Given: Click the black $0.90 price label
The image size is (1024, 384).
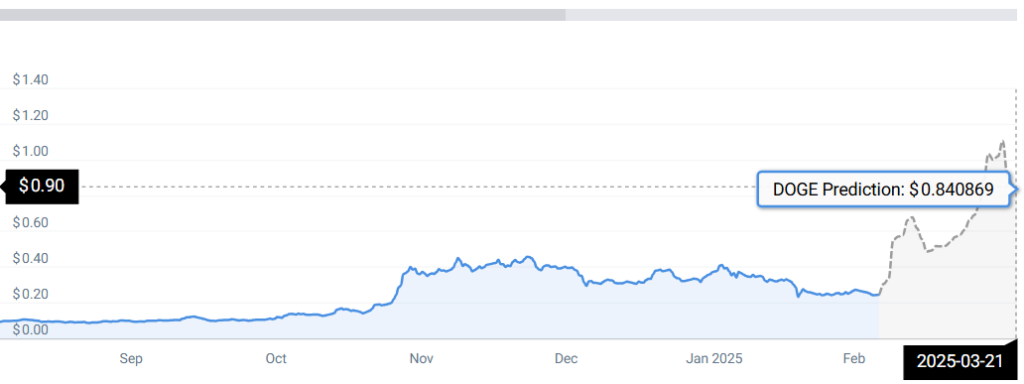Looking at the screenshot, I should click(42, 186).
